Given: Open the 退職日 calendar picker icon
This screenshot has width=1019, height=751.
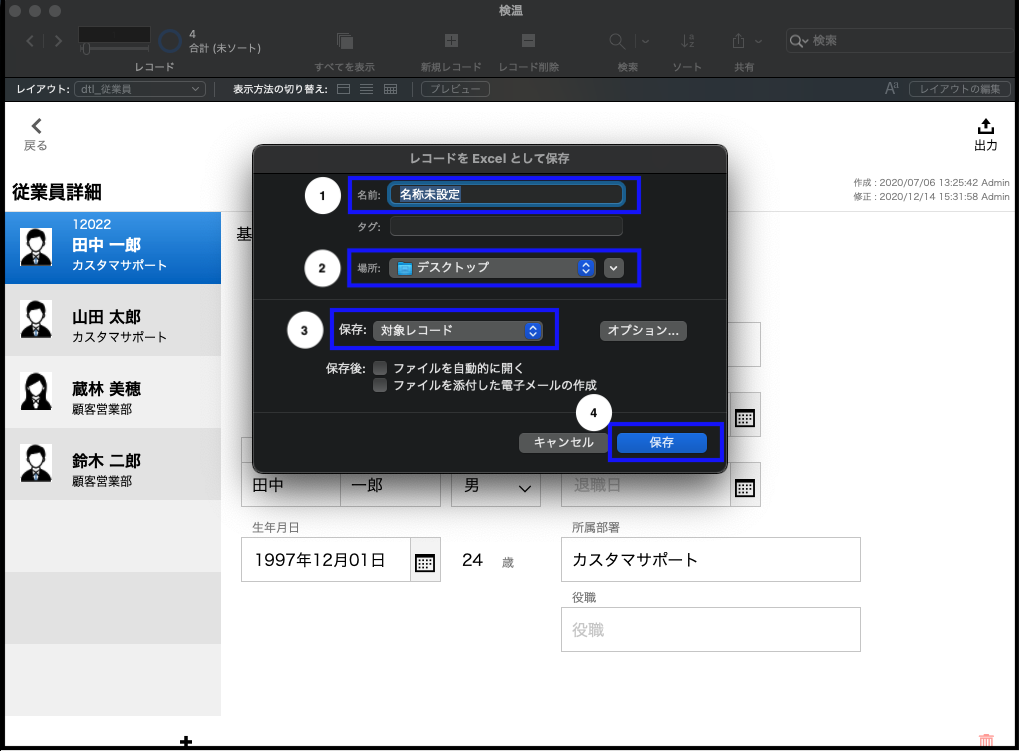Looking at the screenshot, I should click(x=744, y=488).
